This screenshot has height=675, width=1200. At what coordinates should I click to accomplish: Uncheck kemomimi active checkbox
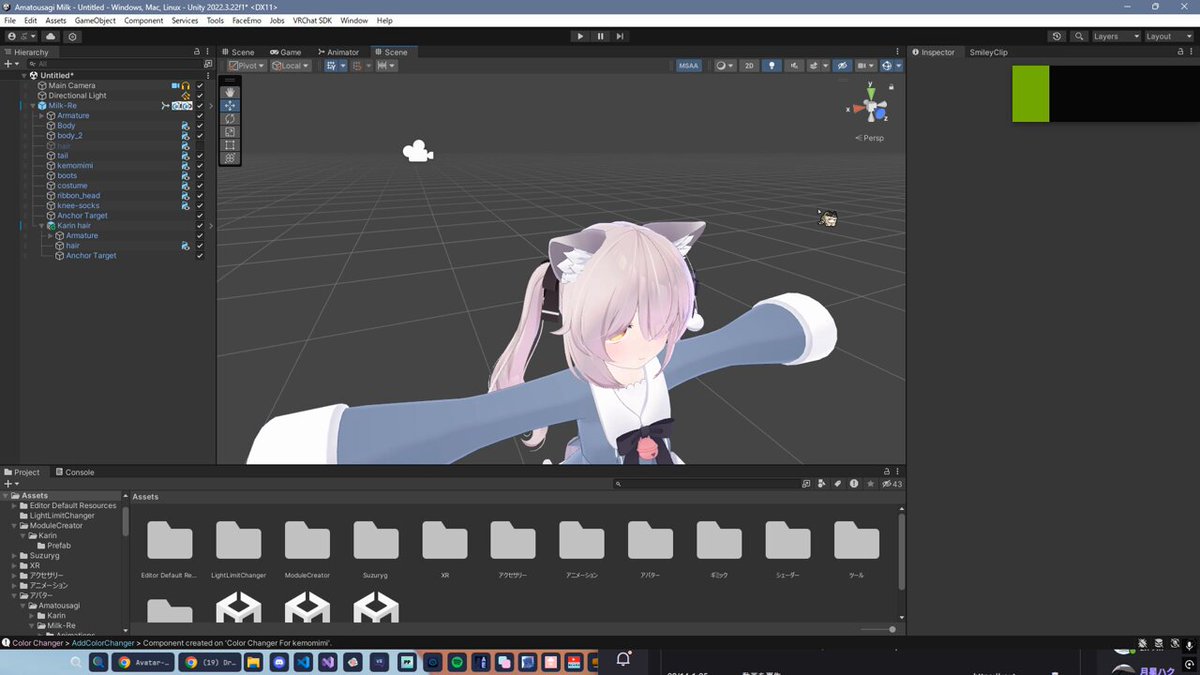(x=200, y=166)
